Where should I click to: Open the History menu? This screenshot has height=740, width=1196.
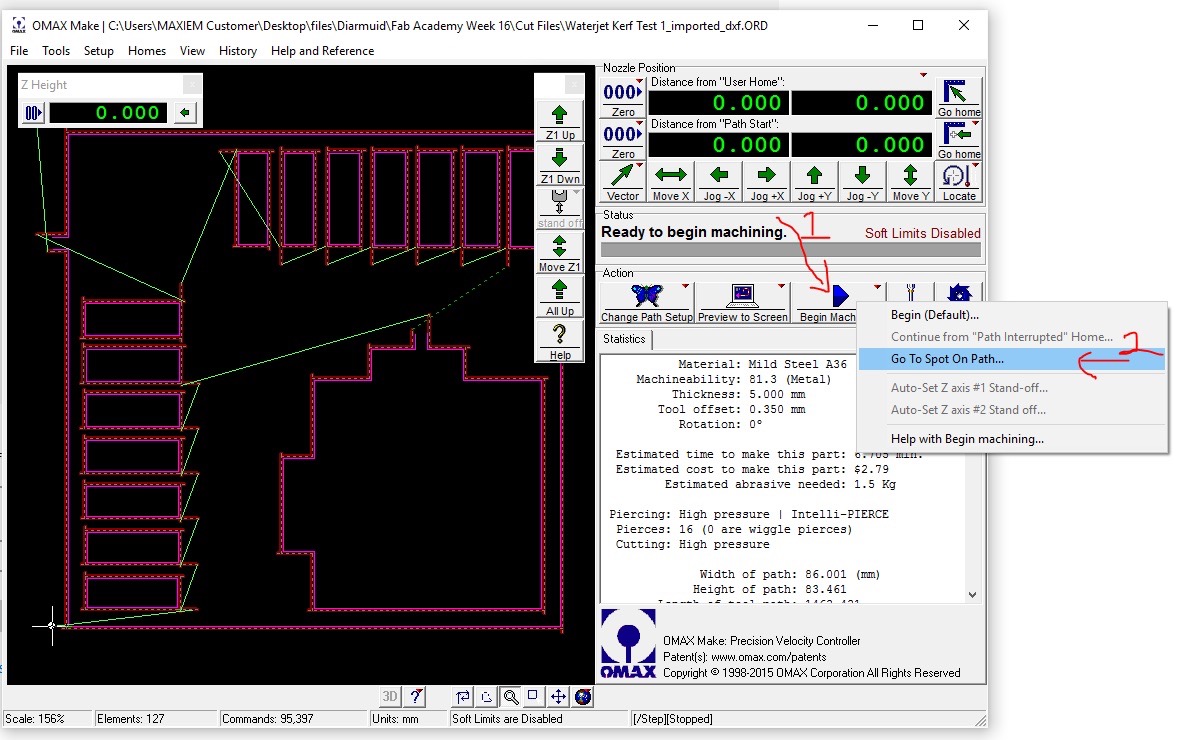237,50
